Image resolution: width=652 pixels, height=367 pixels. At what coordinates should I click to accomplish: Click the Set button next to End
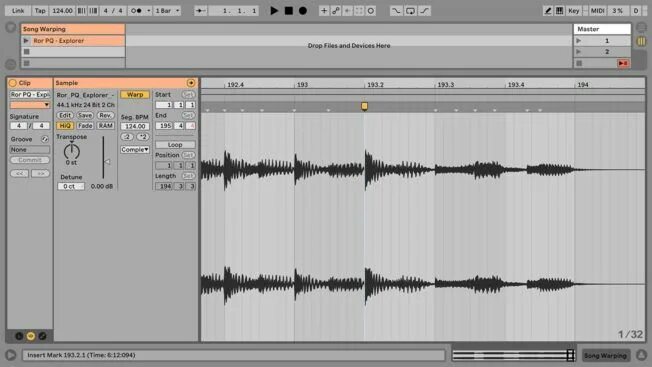click(x=188, y=115)
